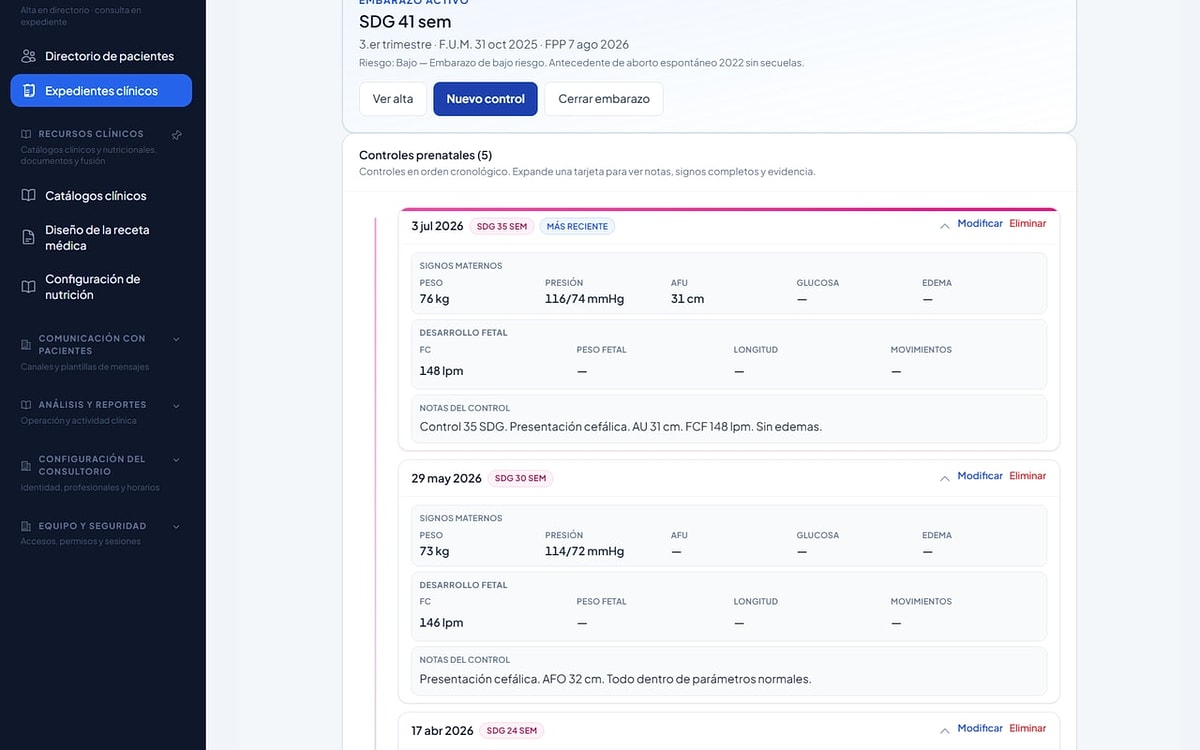The width and height of the screenshot is (1200, 750).
Task: Modificar the 3 jul 2026 control
Action: click(x=980, y=224)
